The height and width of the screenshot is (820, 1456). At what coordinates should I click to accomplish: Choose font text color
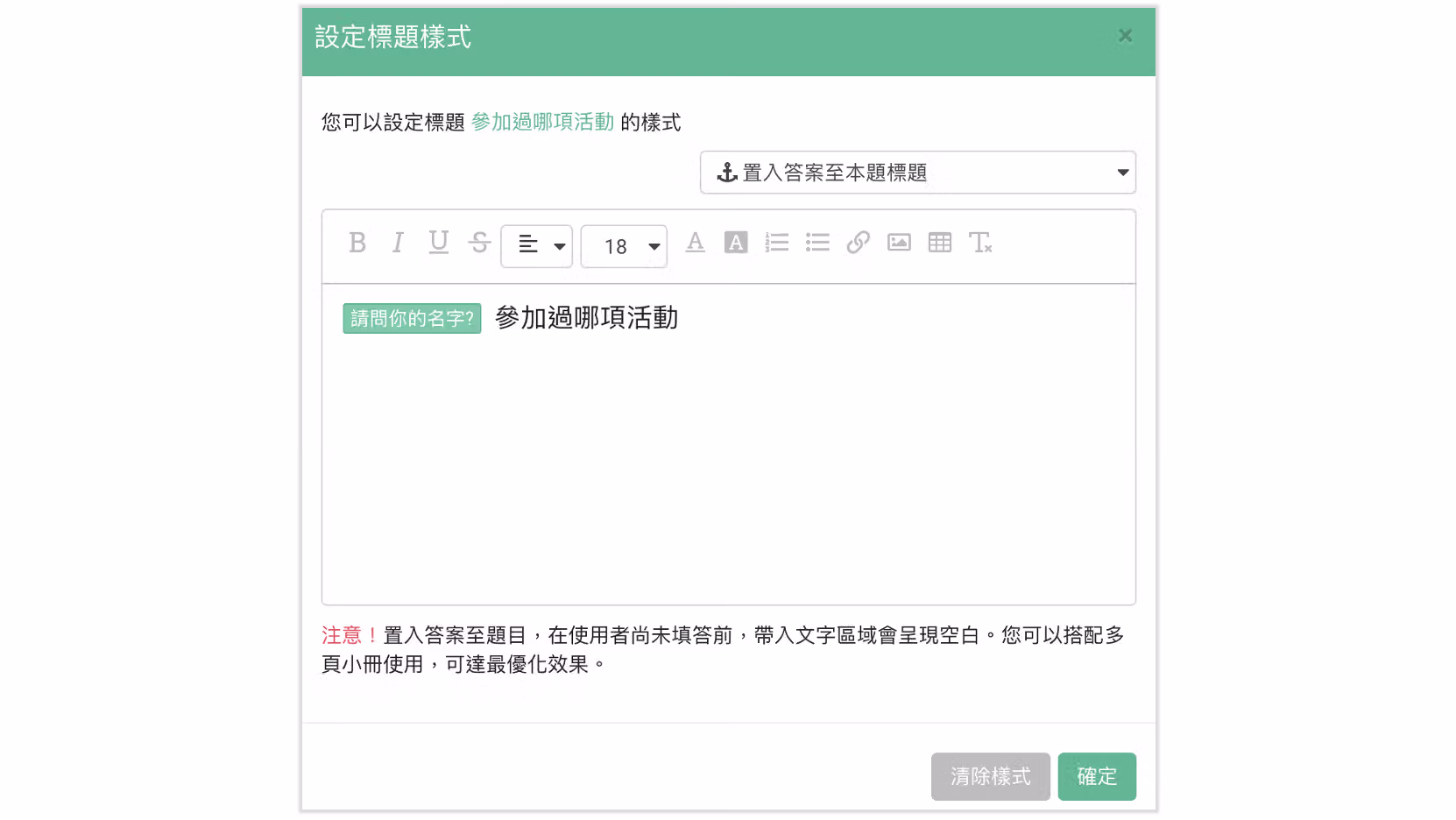[696, 243]
